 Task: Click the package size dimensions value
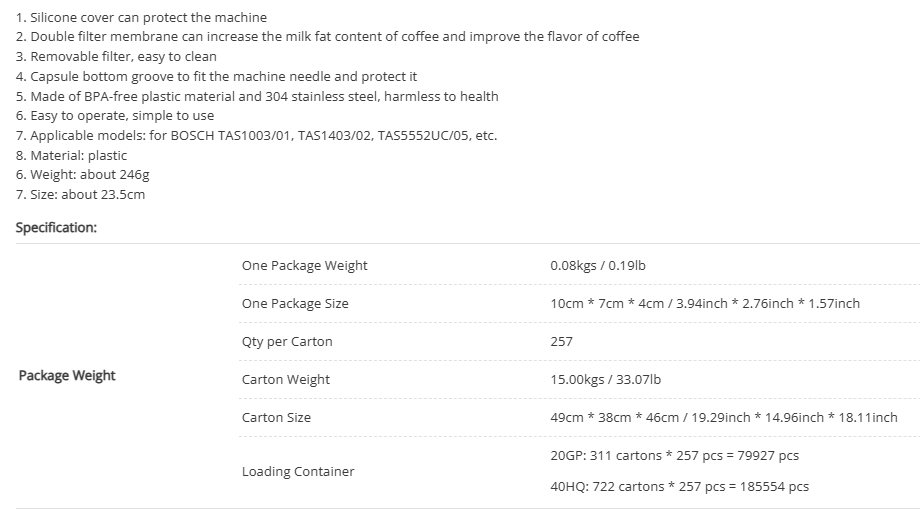pos(705,304)
